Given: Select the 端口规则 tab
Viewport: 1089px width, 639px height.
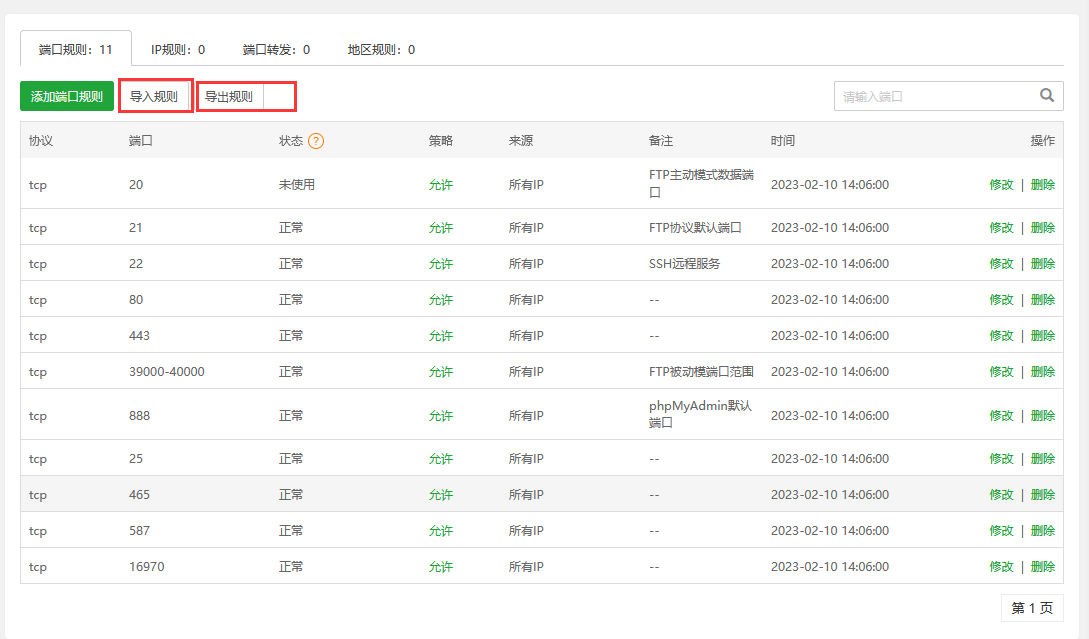Looking at the screenshot, I should 77,47.
